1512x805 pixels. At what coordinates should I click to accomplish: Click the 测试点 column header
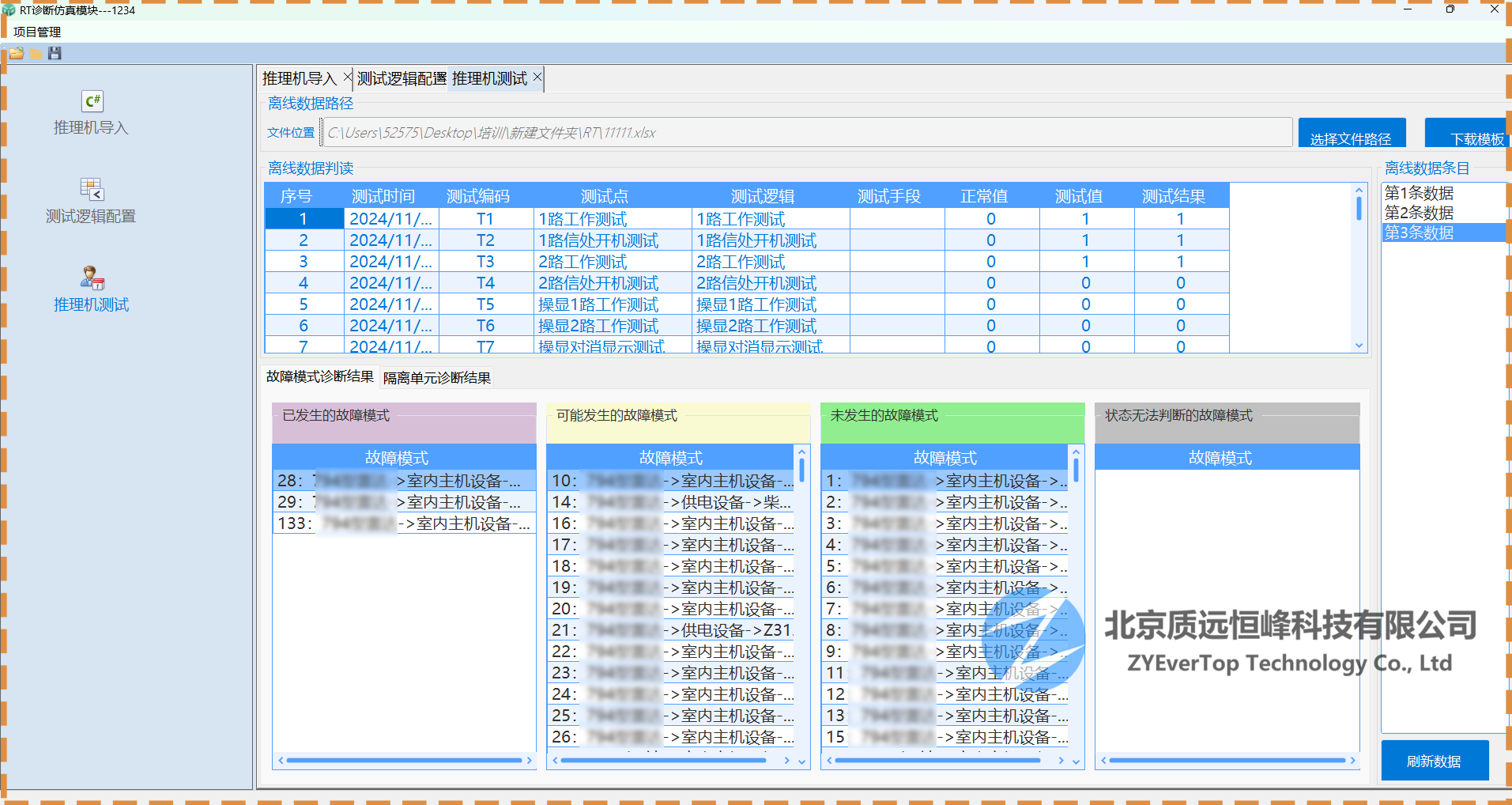point(605,196)
